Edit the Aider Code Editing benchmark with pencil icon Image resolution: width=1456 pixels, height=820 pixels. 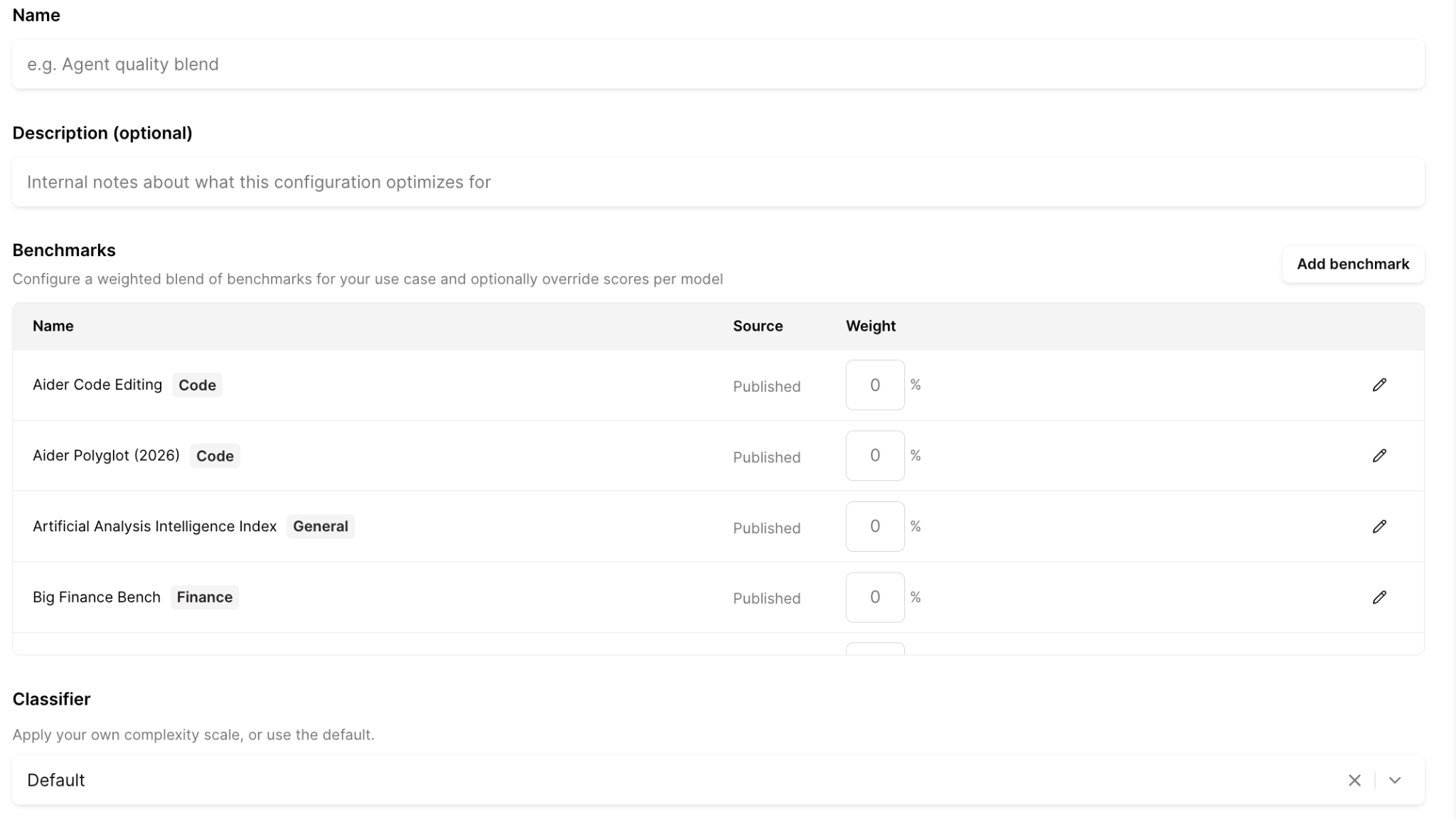[1379, 385]
